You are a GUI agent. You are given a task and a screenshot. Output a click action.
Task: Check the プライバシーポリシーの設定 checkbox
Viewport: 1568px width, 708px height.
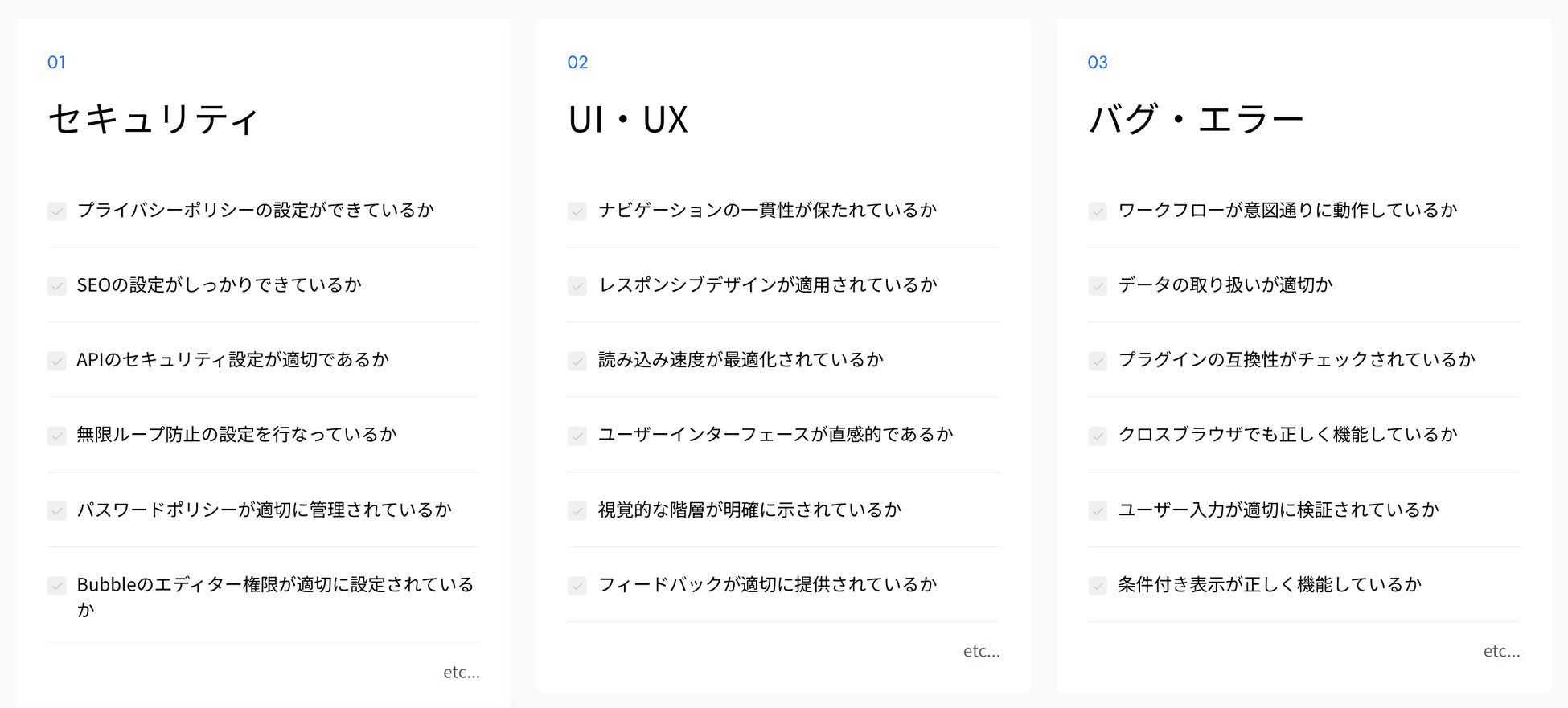(x=57, y=211)
